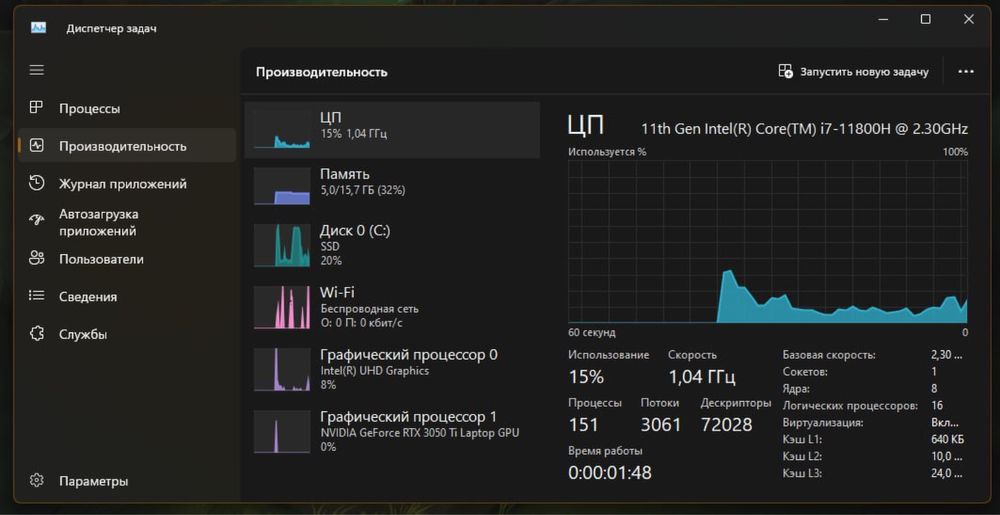Close the Task Manager window

(x=969, y=19)
